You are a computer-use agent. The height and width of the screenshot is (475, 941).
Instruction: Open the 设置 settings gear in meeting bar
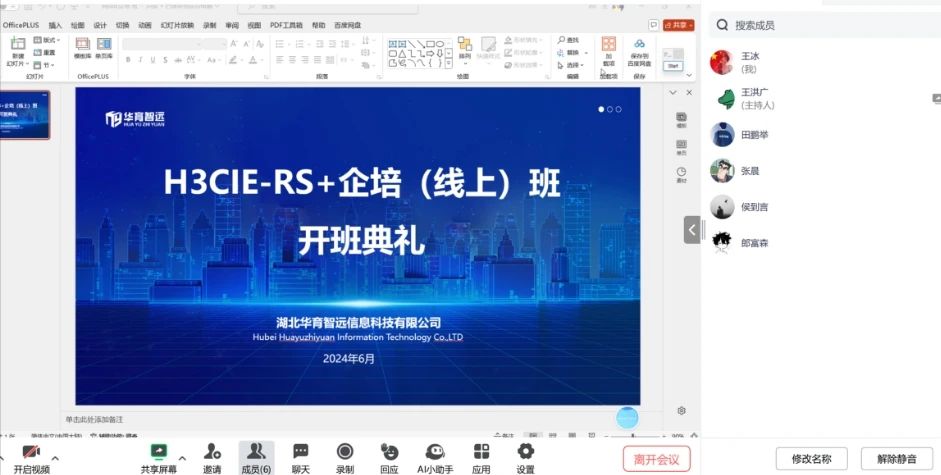525,452
